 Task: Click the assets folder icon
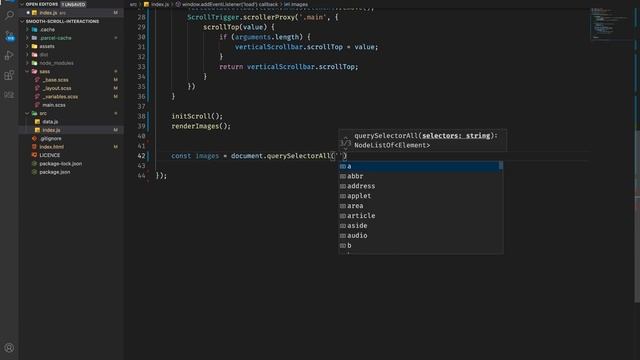point(35,46)
